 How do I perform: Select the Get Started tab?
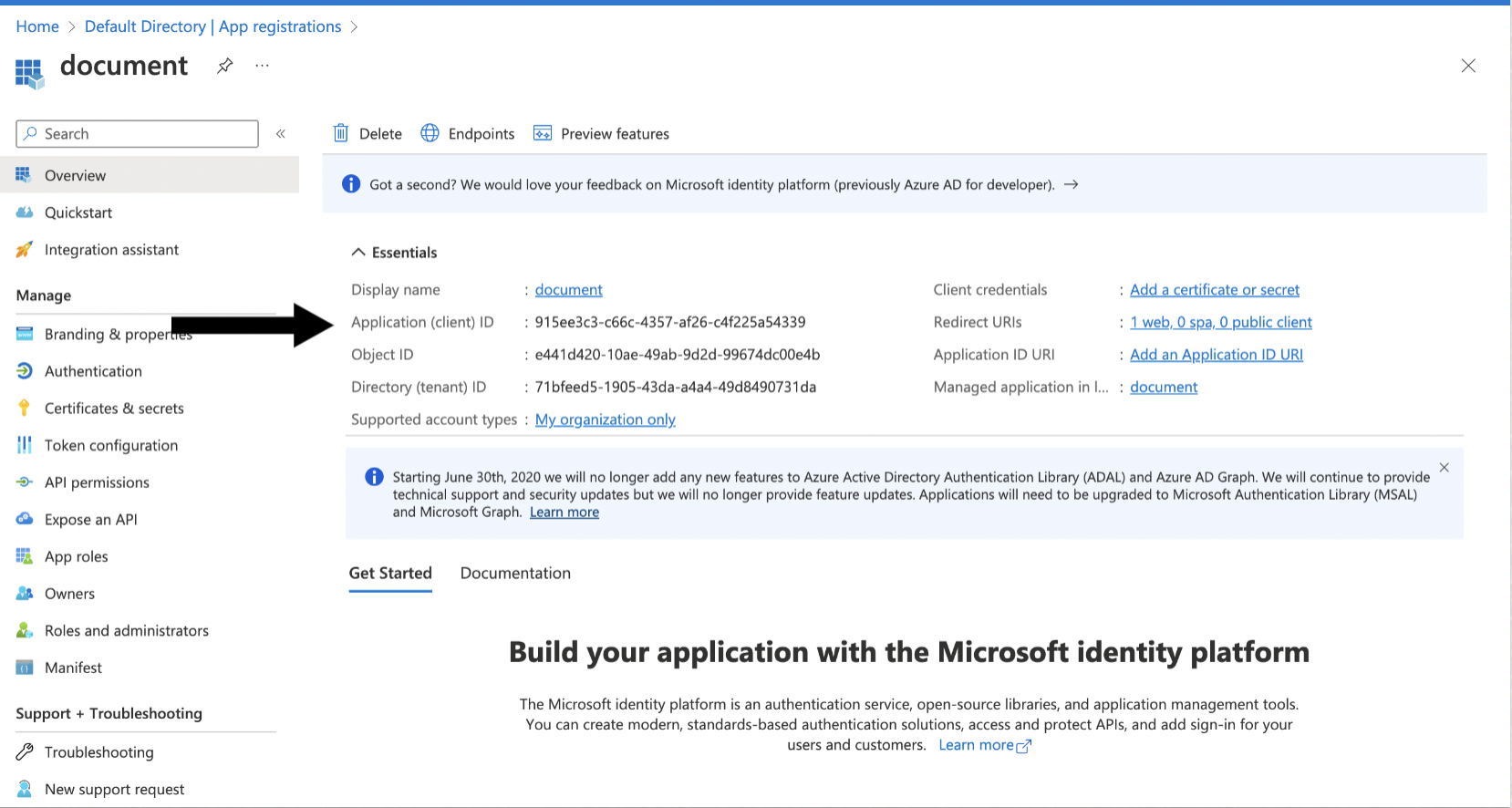[x=390, y=573]
